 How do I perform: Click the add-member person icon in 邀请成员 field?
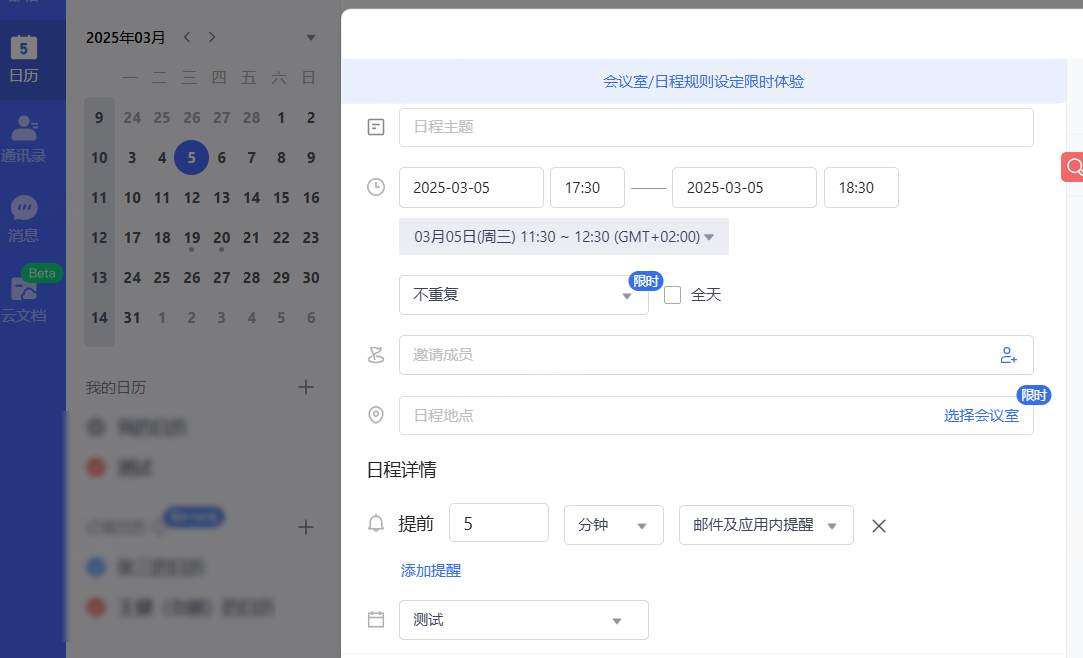pos(1008,355)
